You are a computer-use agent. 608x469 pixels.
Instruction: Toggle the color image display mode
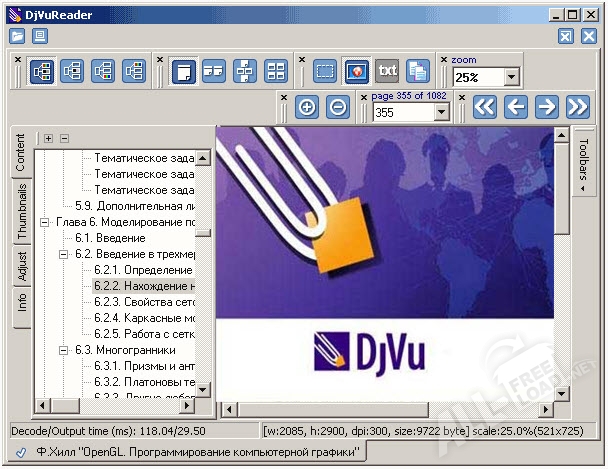[356, 71]
